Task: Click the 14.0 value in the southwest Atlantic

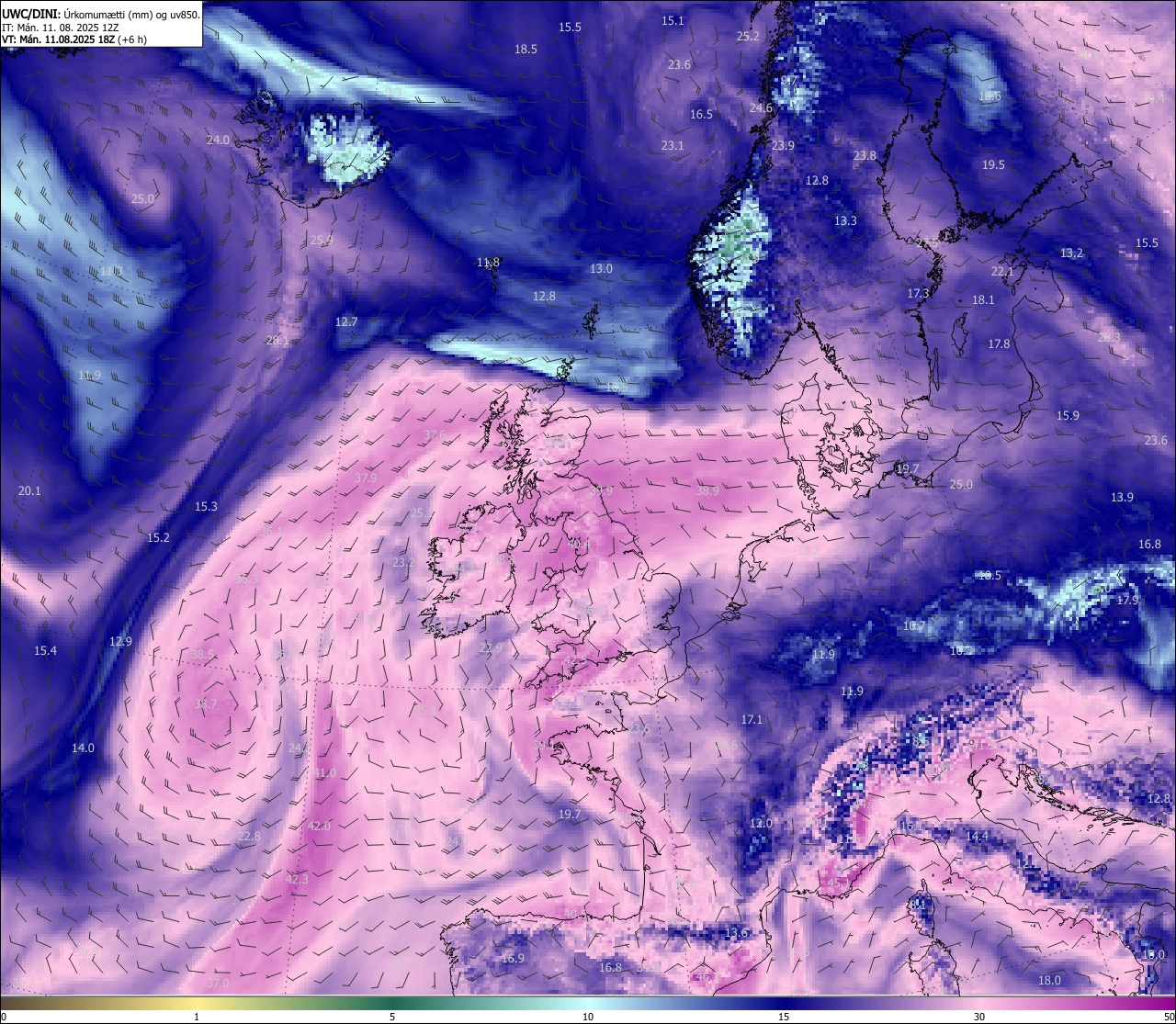Action: [83, 748]
